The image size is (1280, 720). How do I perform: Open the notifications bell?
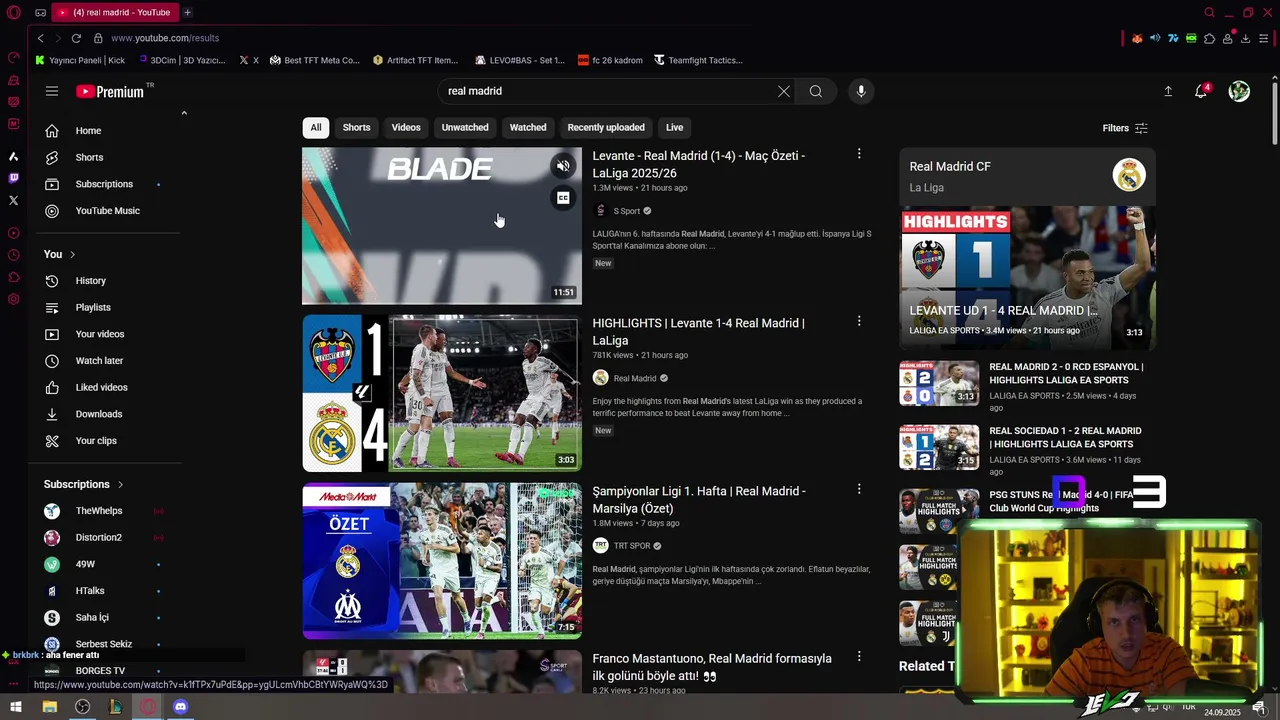click(1201, 91)
